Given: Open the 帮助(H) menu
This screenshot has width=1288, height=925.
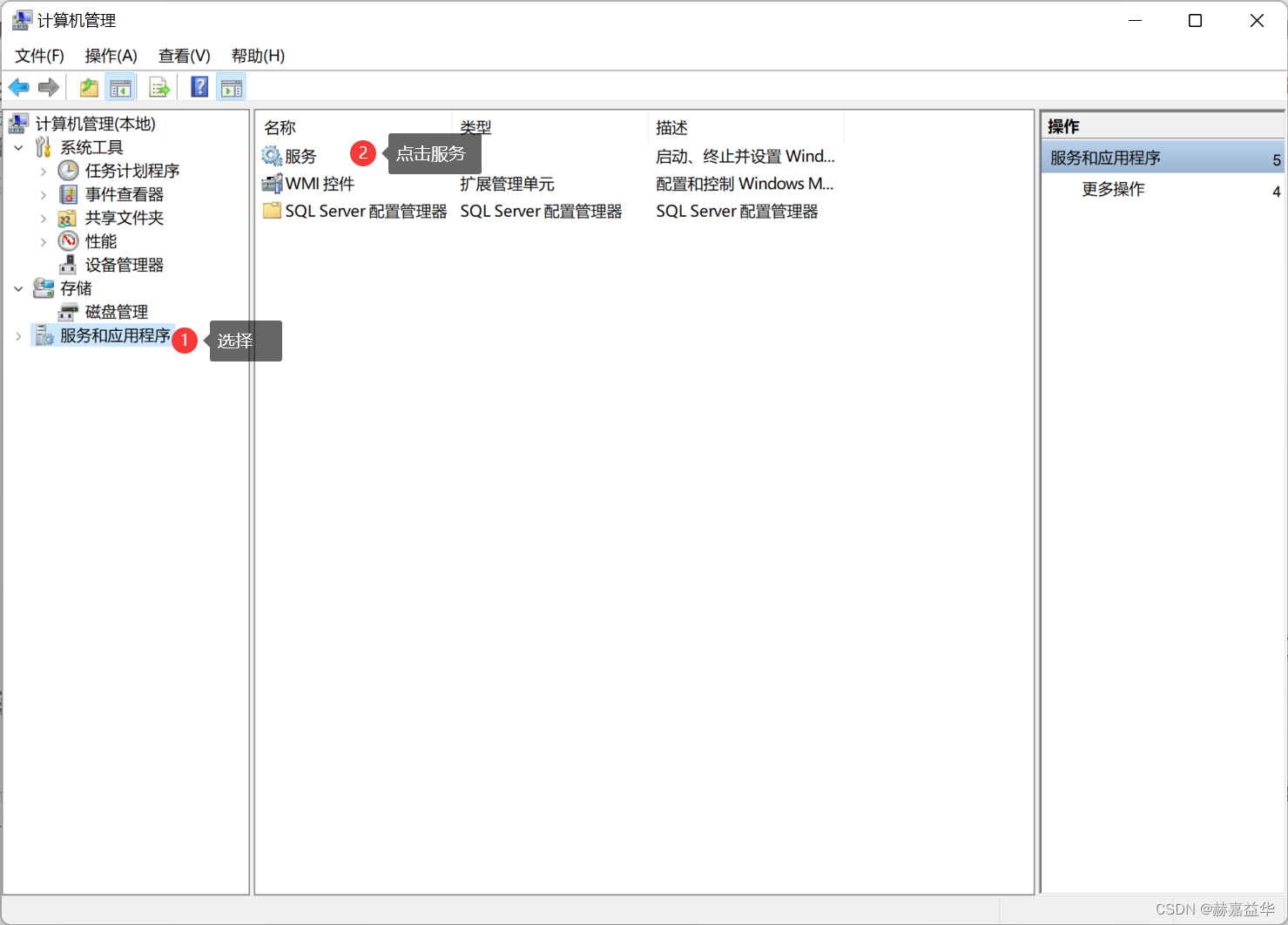Looking at the screenshot, I should [x=258, y=56].
